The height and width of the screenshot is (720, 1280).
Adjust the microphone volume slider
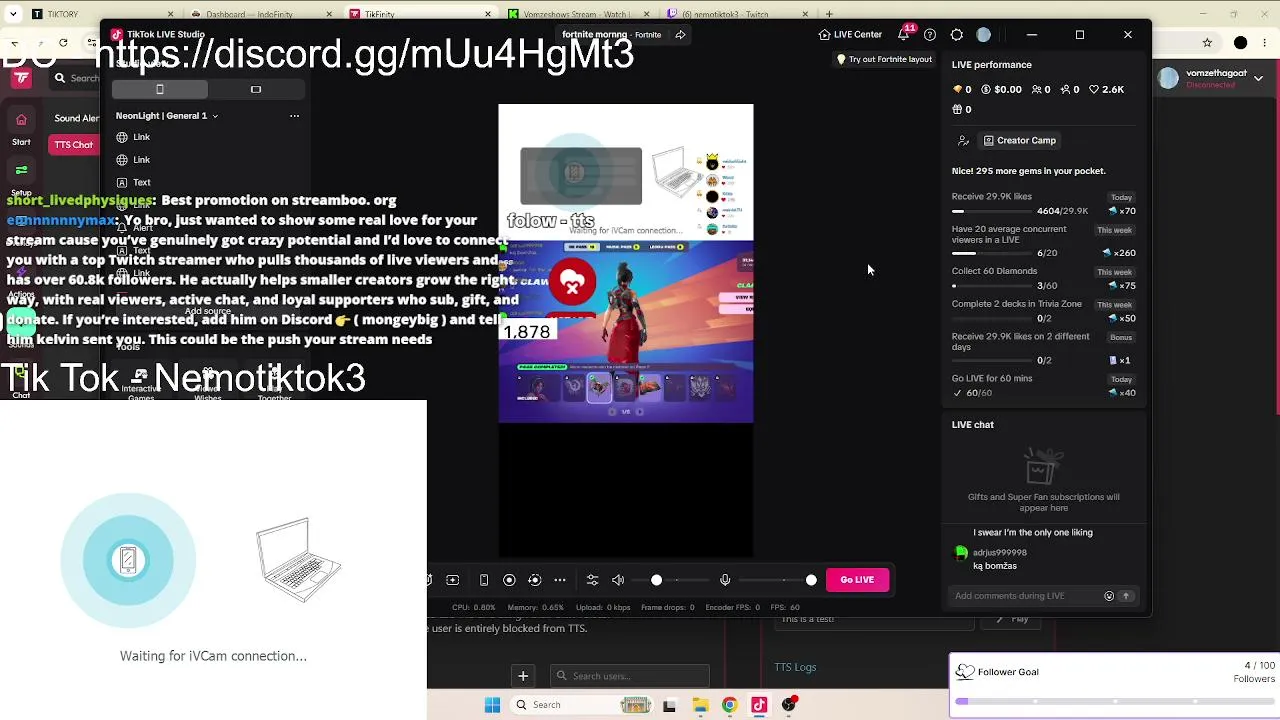[x=780, y=580]
